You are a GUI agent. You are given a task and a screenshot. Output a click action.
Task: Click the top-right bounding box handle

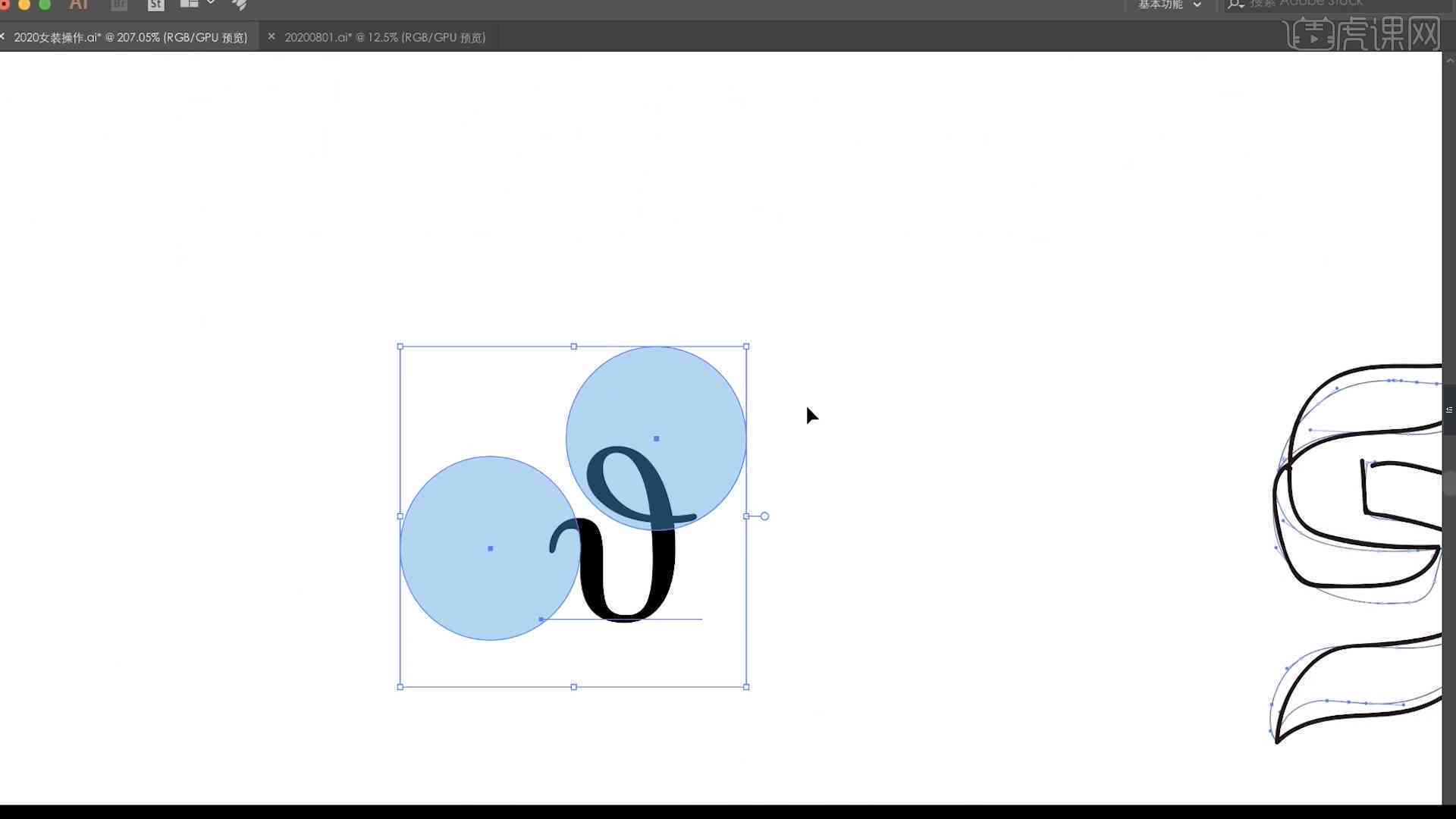click(746, 347)
